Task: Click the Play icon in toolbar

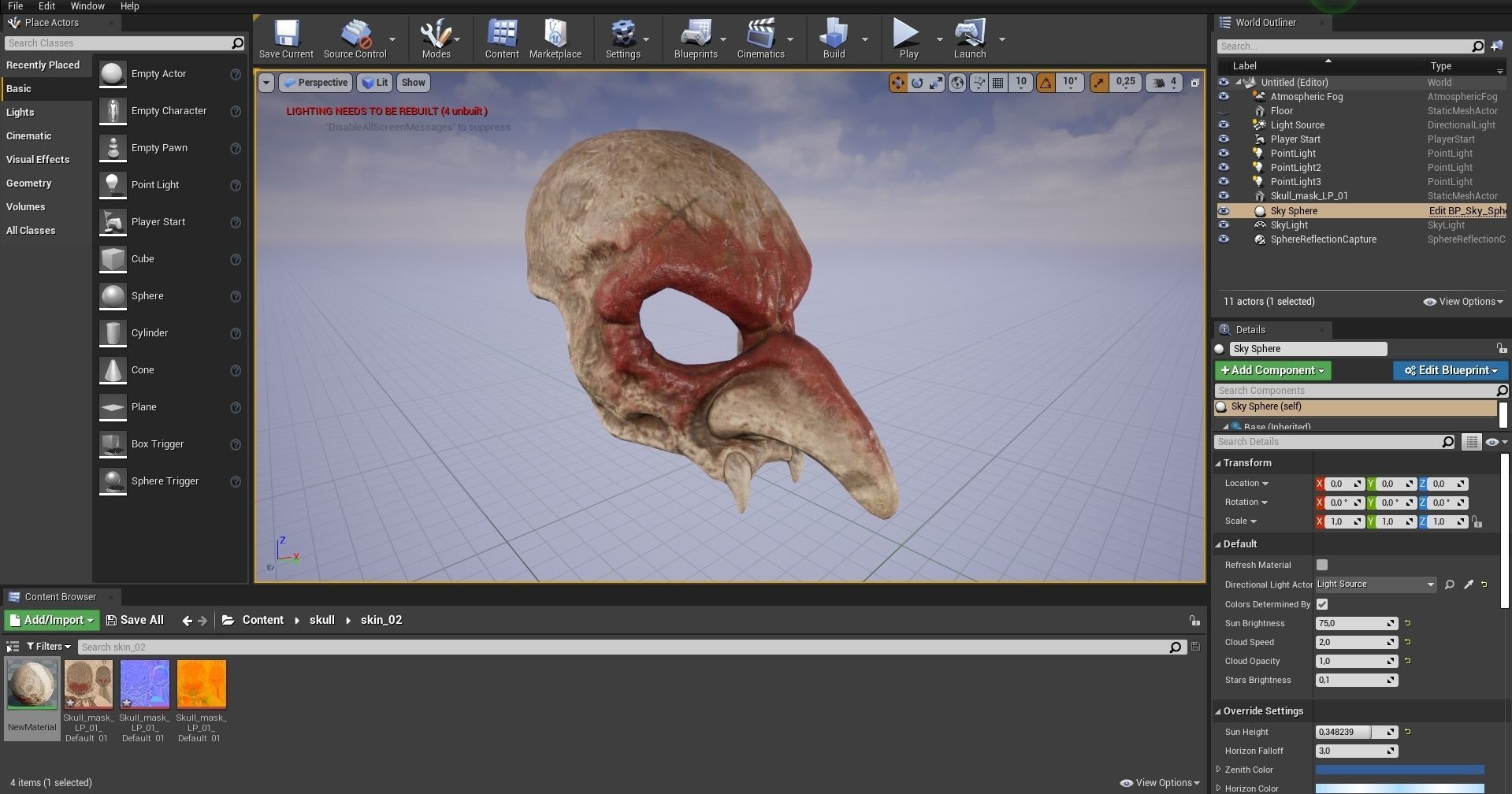Action: click(908, 39)
